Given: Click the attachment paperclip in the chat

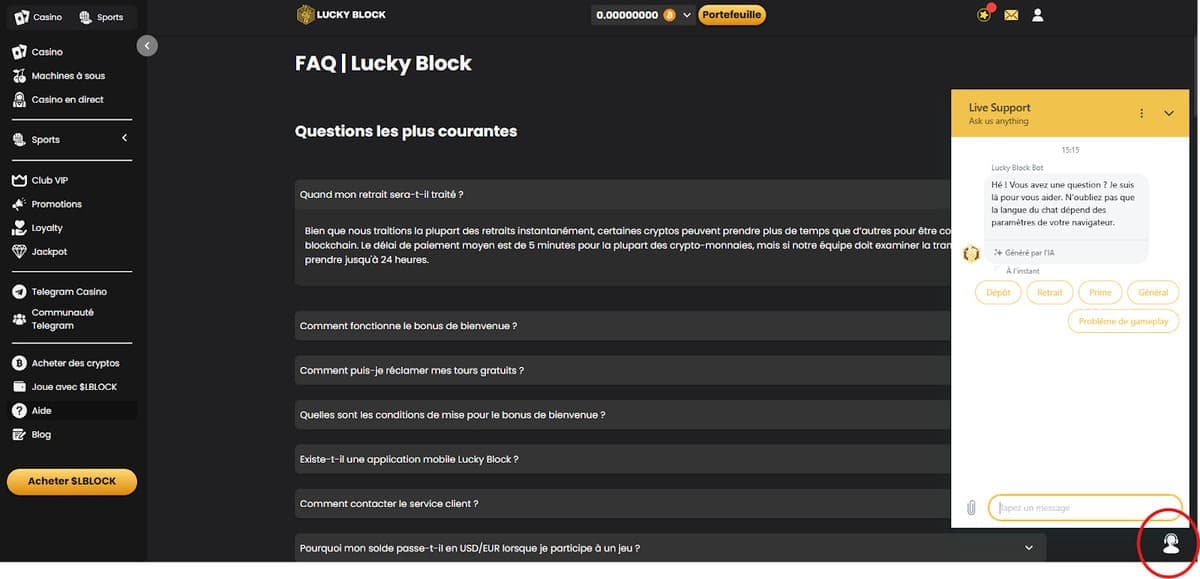Looking at the screenshot, I should tap(970, 507).
